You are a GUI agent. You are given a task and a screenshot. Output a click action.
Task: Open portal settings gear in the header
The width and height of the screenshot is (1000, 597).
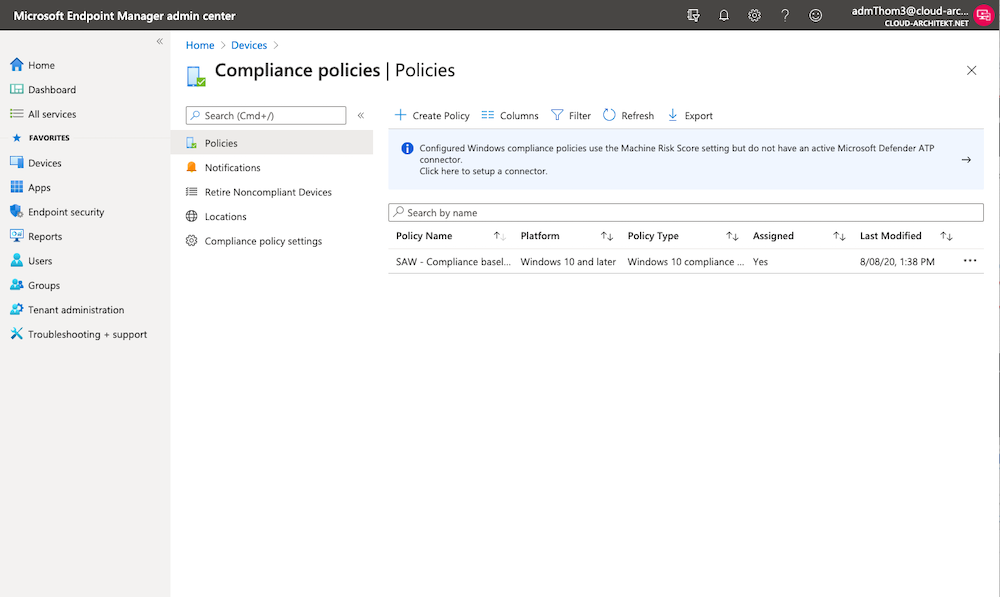point(754,15)
